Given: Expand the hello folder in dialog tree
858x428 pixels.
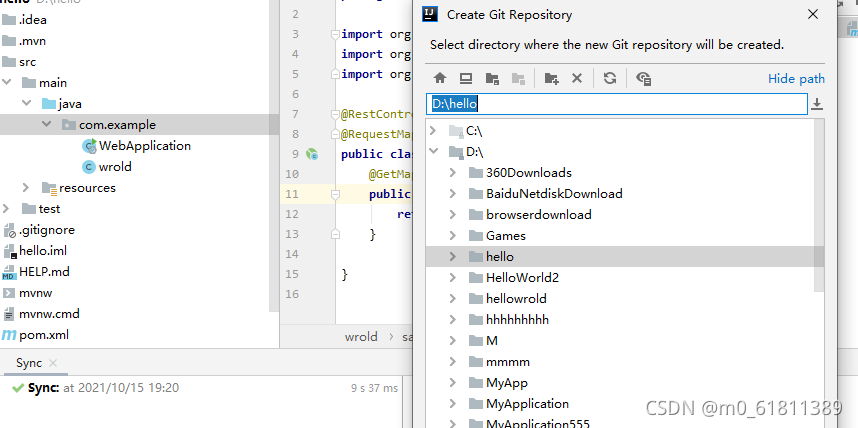Looking at the screenshot, I should 453,256.
